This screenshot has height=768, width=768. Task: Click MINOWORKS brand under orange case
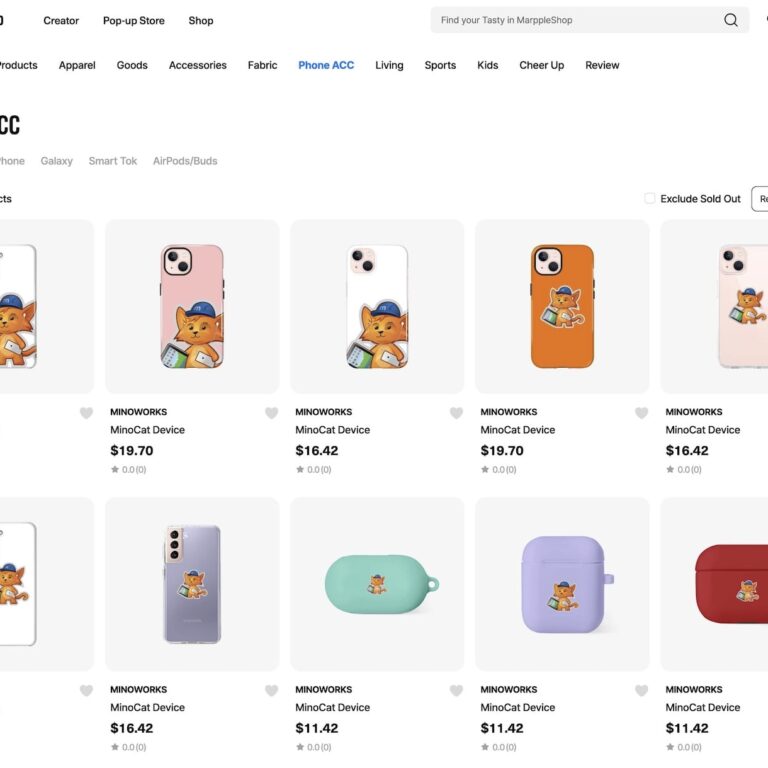click(x=508, y=412)
